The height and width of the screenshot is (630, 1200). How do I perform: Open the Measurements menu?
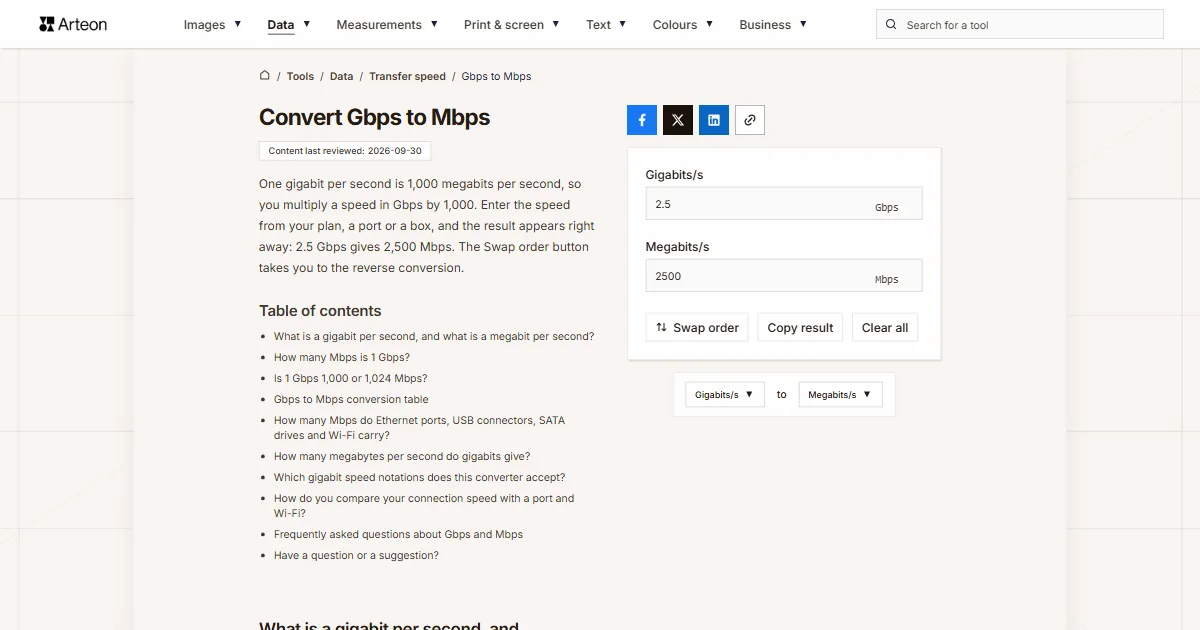point(387,24)
